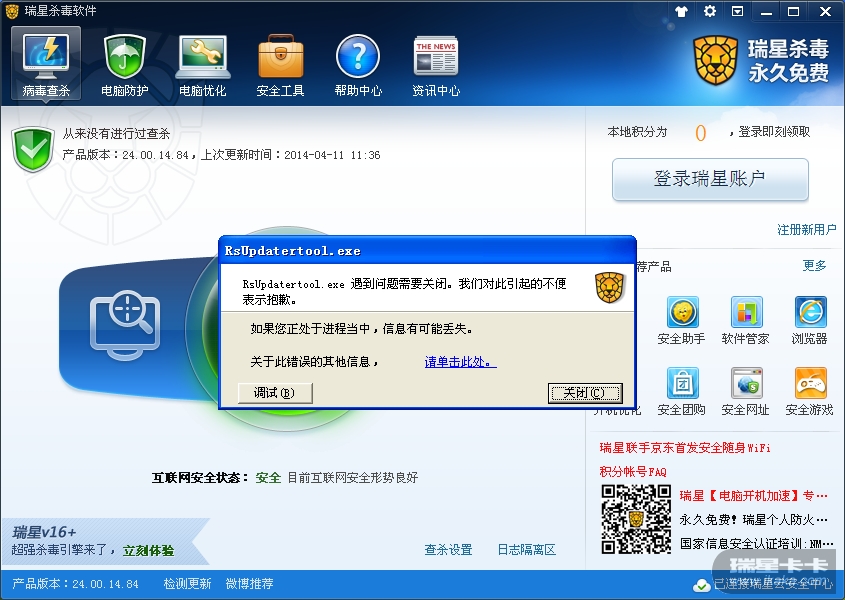Click 微博推荐 in status bar
The height and width of the screenshot is (600, 845).
click(x=250, y=584)
